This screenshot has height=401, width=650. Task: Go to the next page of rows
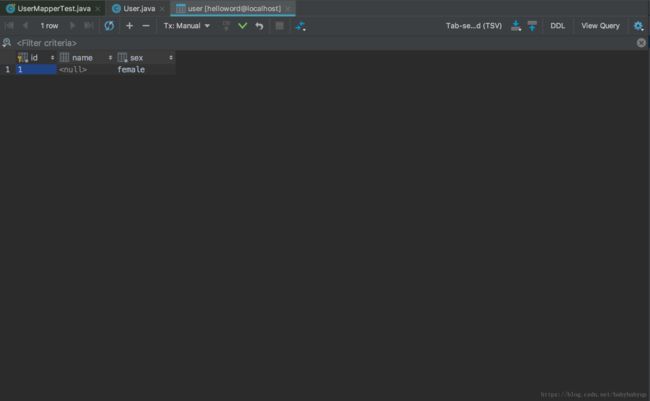73,26
